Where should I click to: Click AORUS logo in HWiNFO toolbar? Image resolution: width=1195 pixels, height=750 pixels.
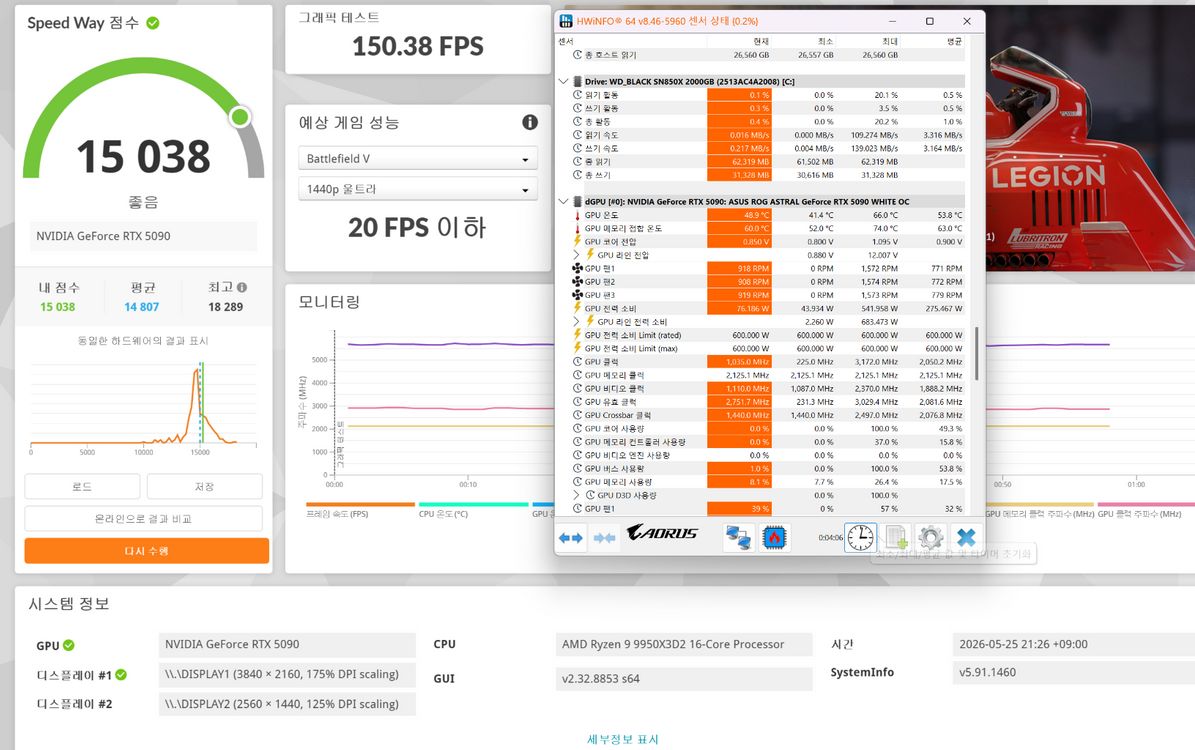pyautogui.click(x=662, y=533)
